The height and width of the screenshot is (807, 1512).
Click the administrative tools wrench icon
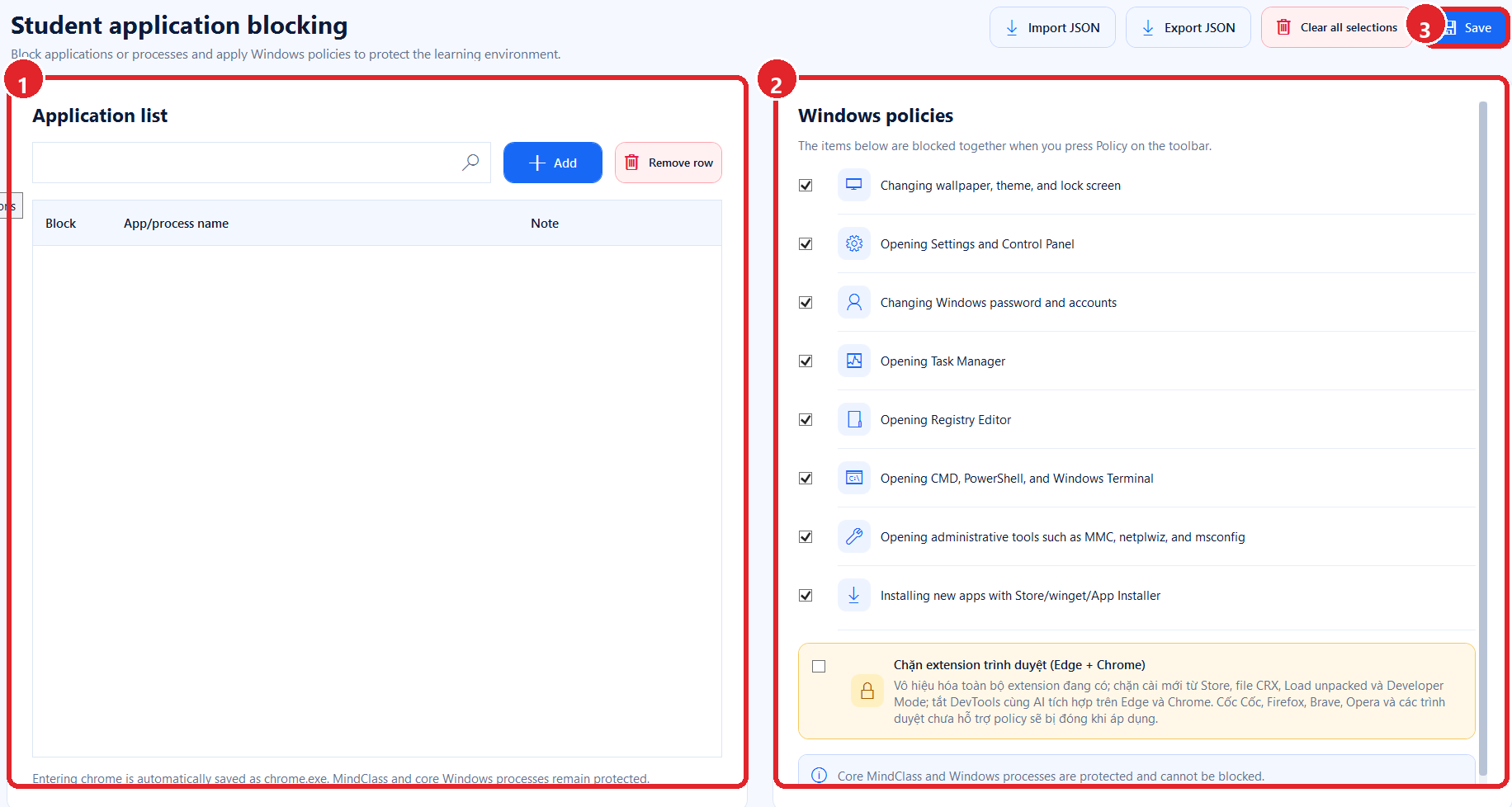point(854,536)
